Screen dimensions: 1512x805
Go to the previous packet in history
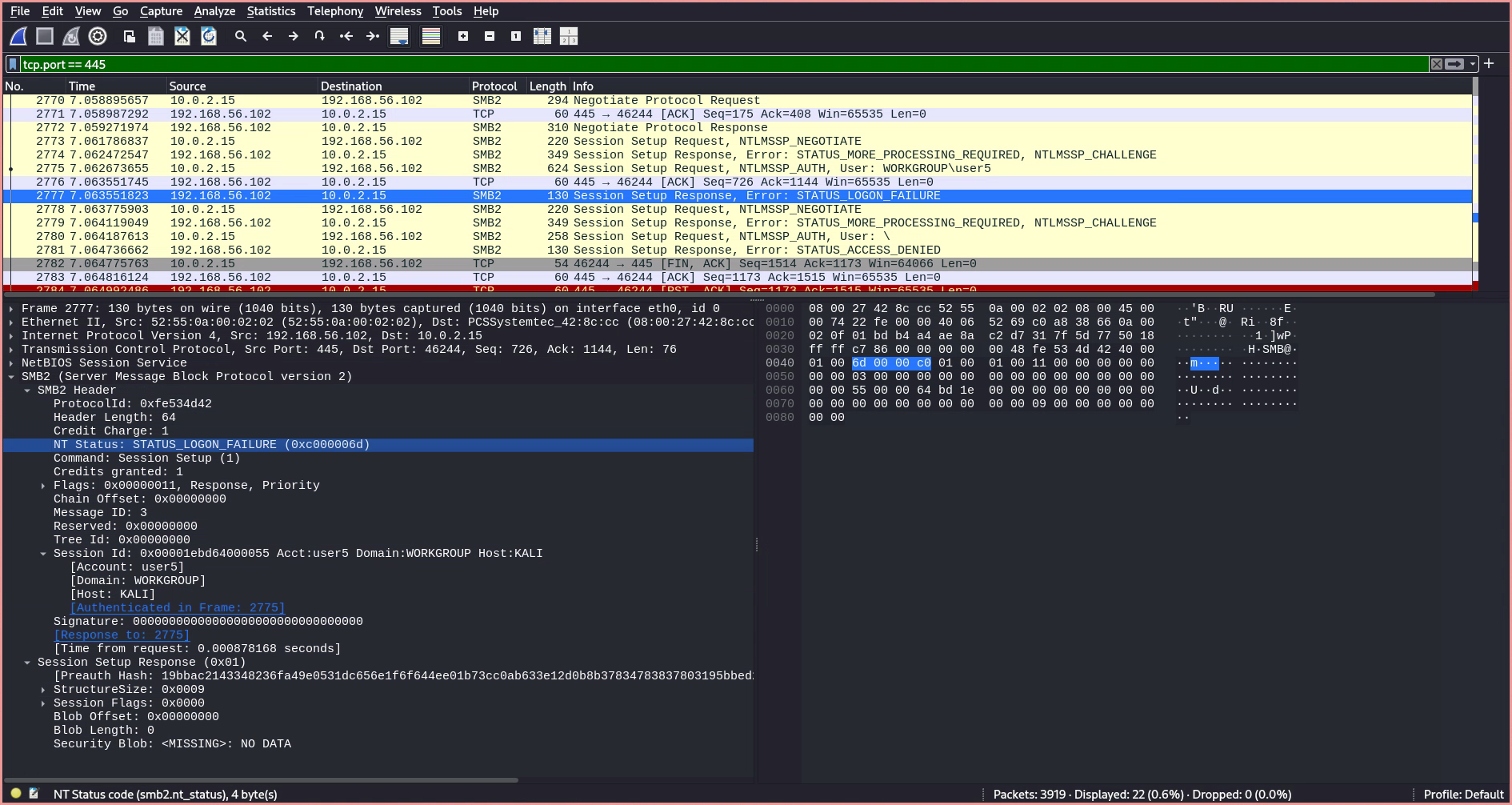(x=267, y=36)
